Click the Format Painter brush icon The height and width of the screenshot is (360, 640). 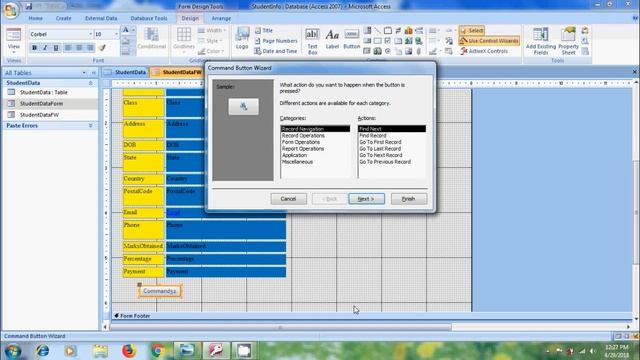tap(102, 48)
